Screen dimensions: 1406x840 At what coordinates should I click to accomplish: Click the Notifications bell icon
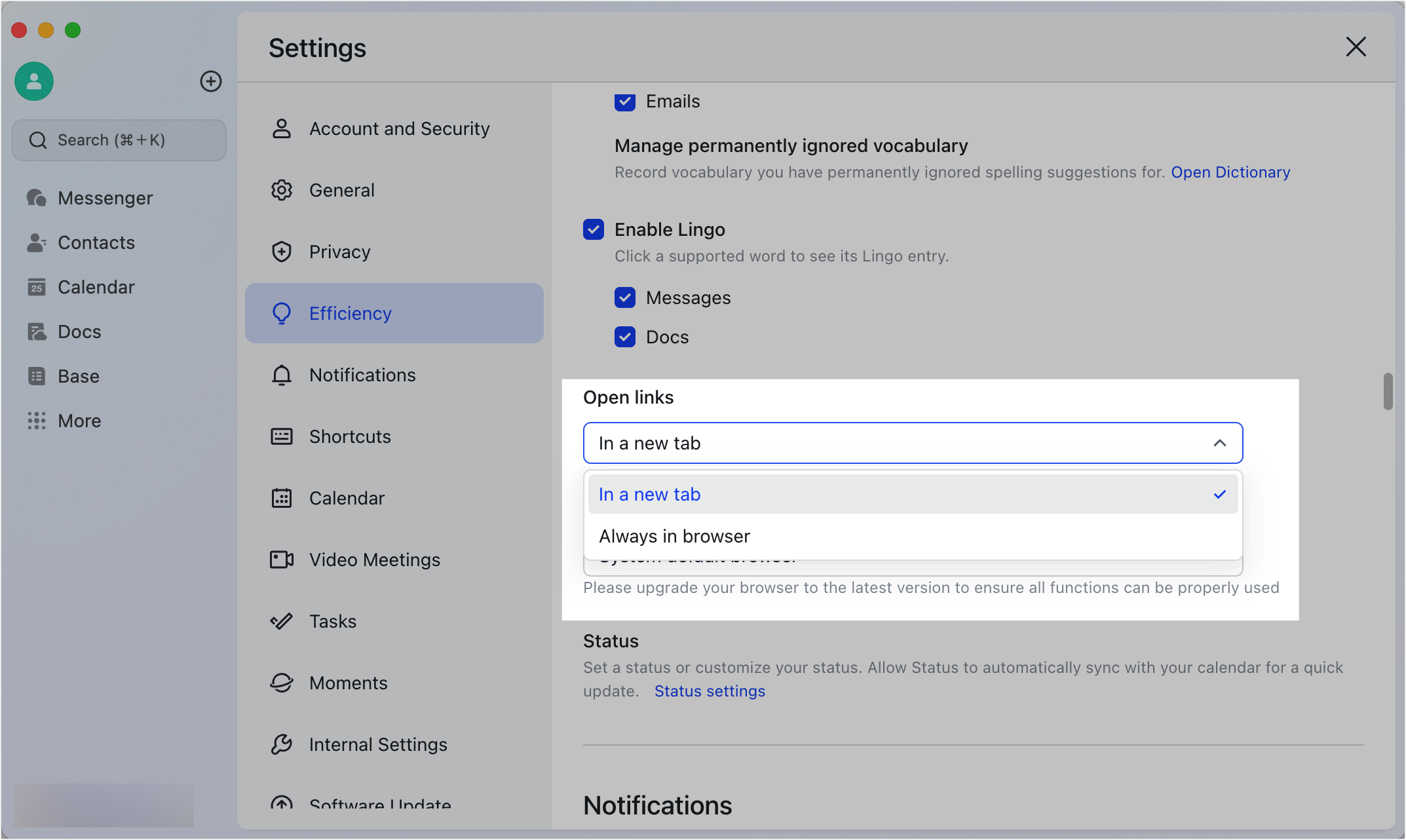(282, 375)
